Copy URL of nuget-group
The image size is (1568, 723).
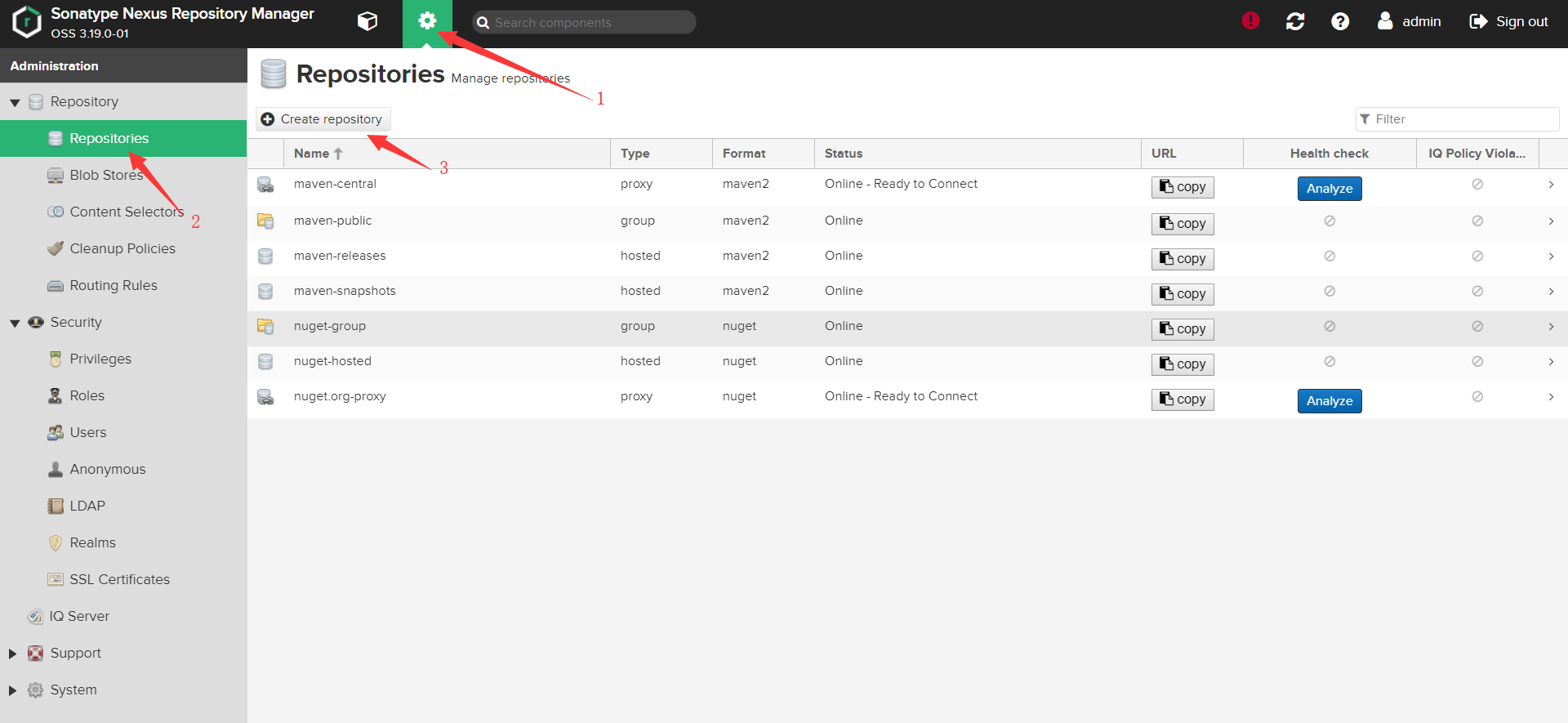tap(1183, 329)
